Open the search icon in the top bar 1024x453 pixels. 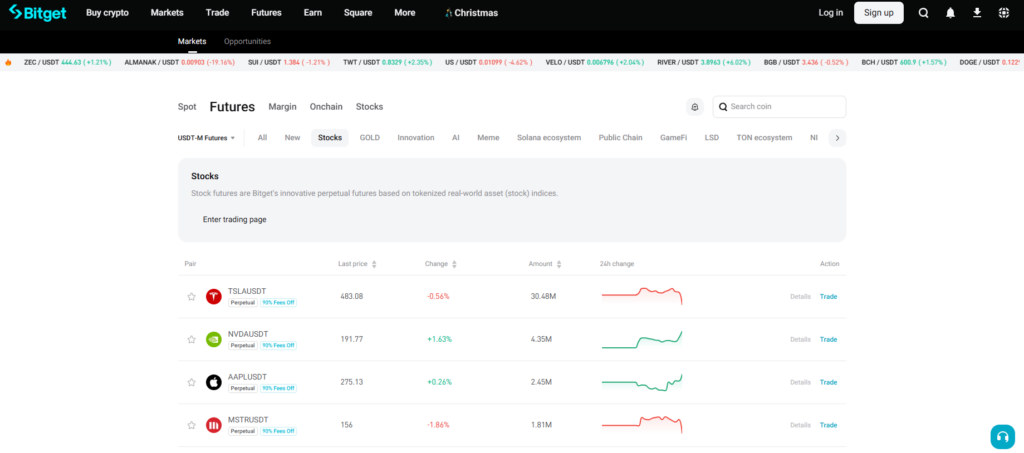[x=923, y=13]
